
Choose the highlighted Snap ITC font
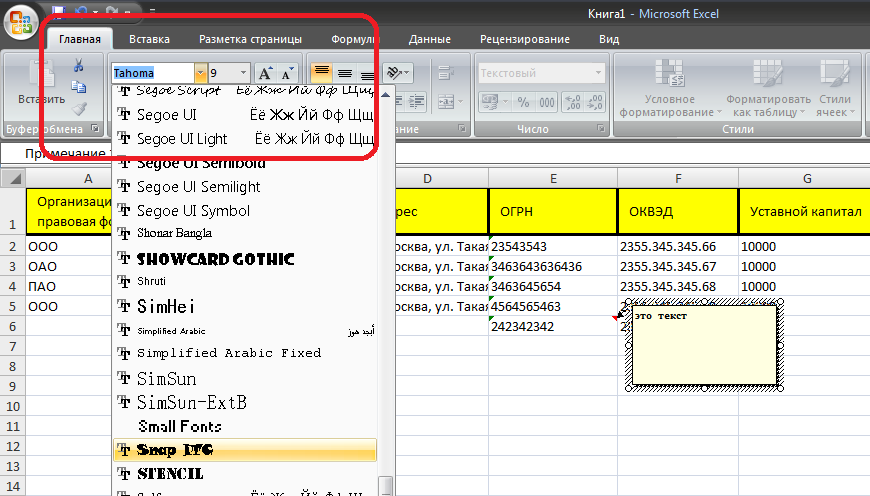(245, 450)
